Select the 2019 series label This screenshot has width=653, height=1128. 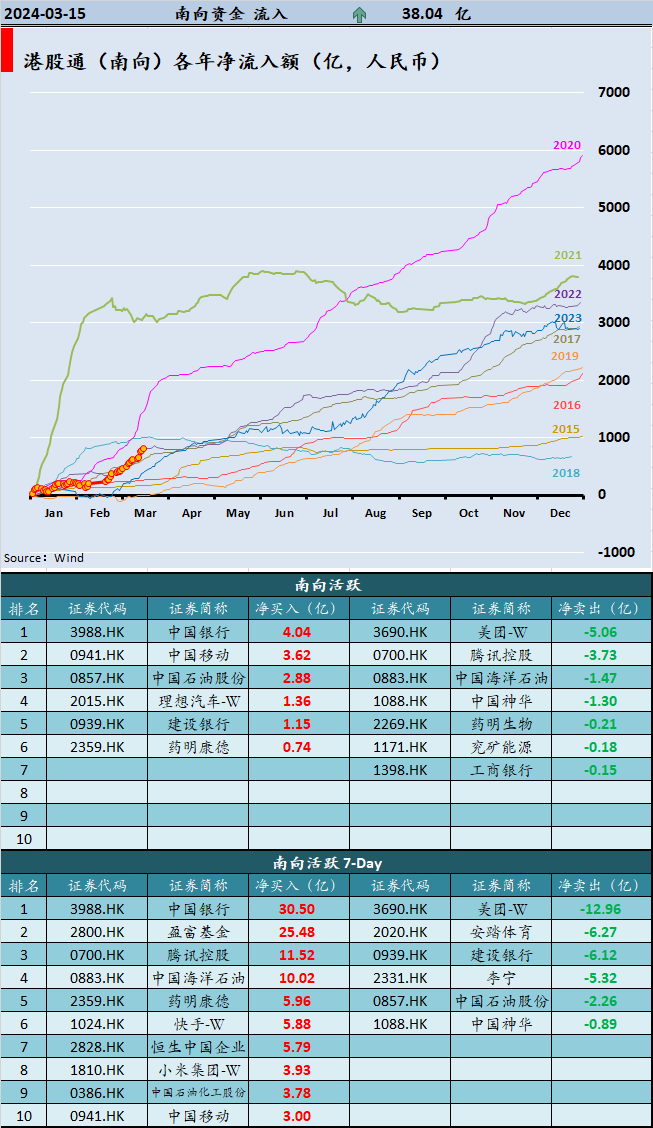click(565, 356)
